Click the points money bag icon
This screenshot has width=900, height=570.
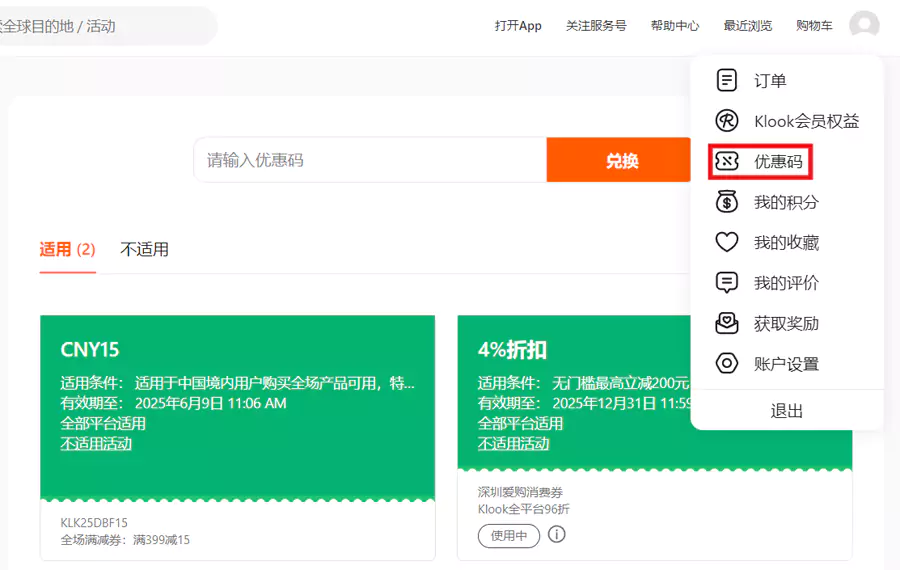[x=727, y=202]
